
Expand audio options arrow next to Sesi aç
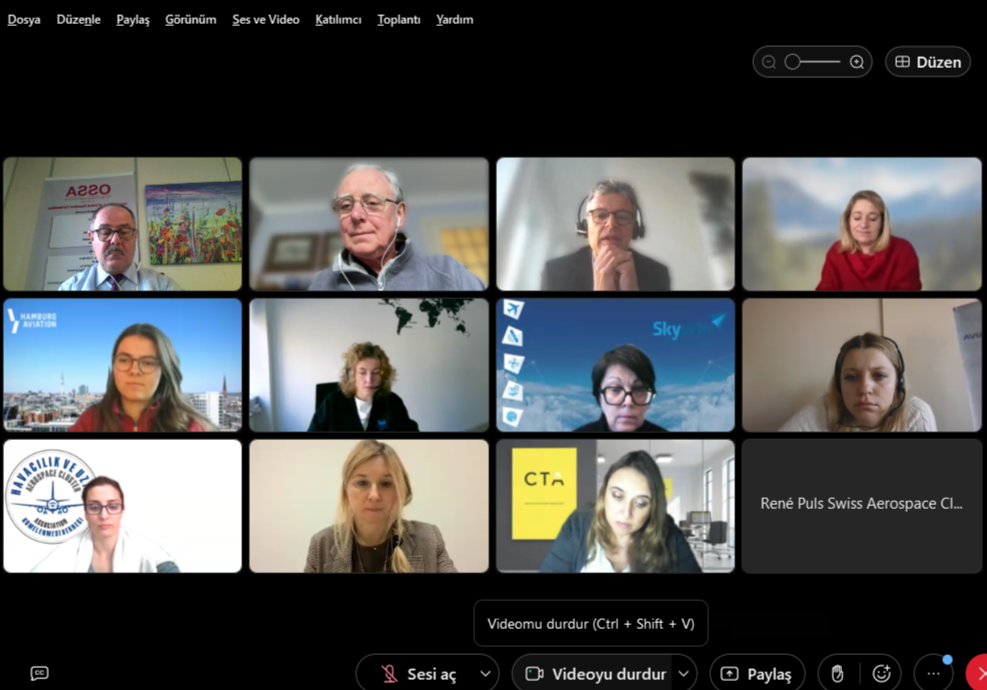click(485, 674)
